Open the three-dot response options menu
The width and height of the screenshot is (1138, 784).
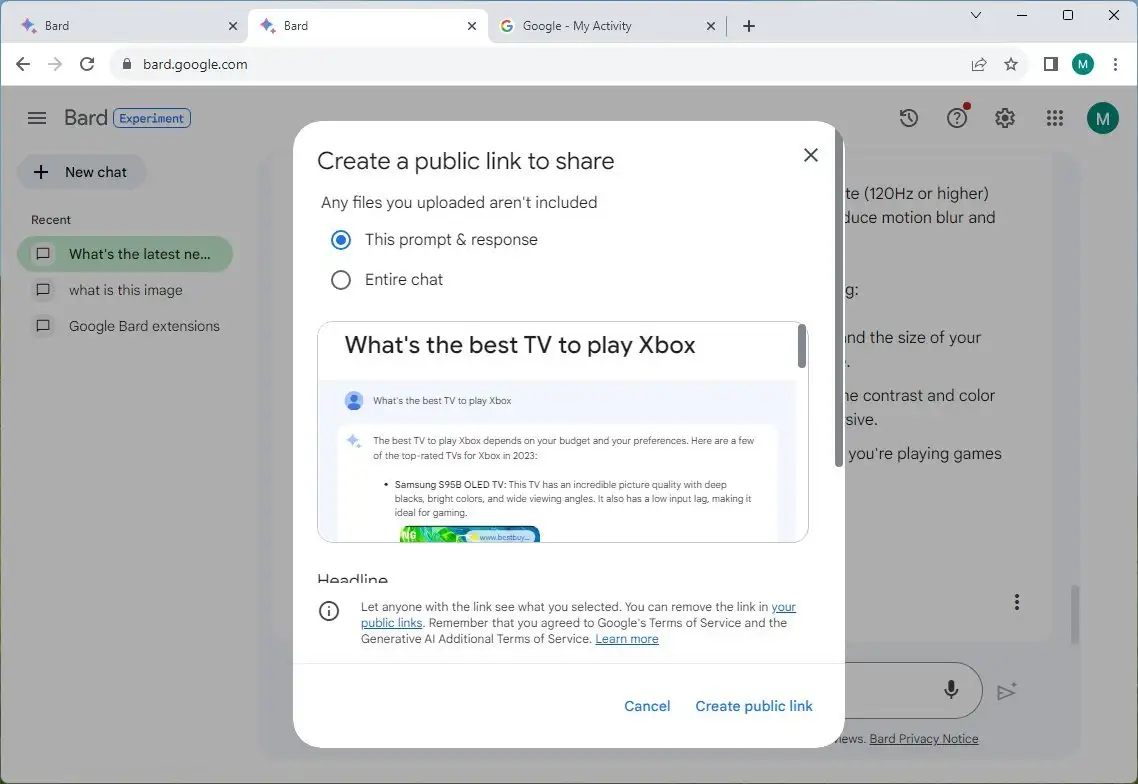click(x=1016, y=601)
